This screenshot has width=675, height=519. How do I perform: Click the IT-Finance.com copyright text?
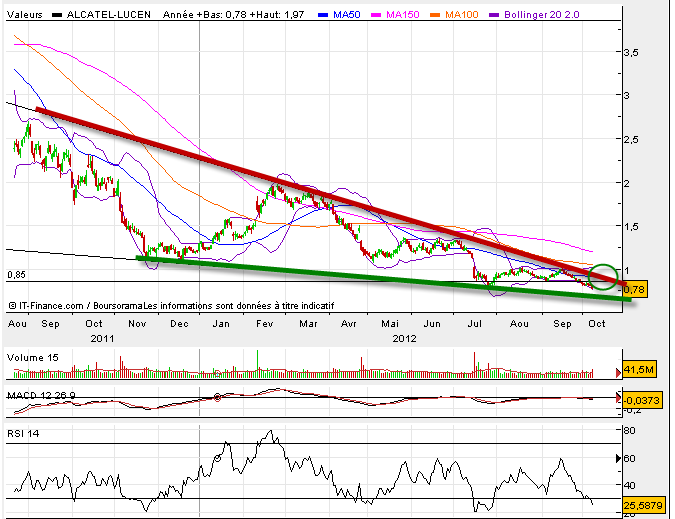click(170, 305)
